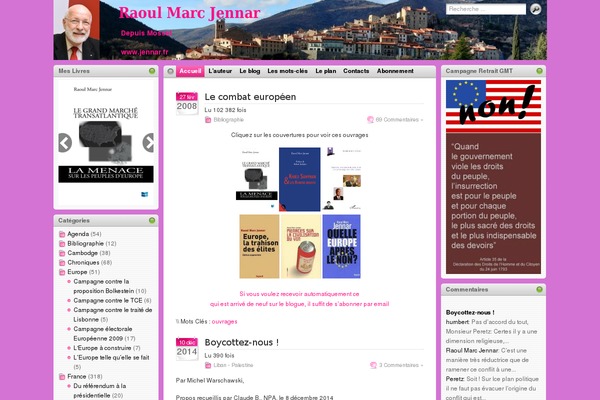Image resolution: width=600 pixels, height=400 pixels.
Task: Open the L'auteur menu item
Action: coord(220,71)
